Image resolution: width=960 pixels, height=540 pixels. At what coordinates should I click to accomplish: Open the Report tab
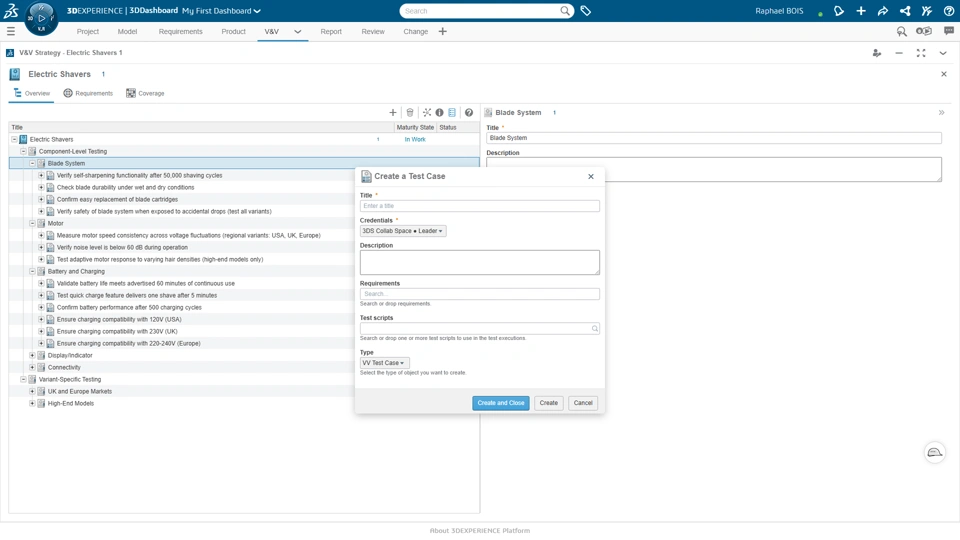pos(331,32)
